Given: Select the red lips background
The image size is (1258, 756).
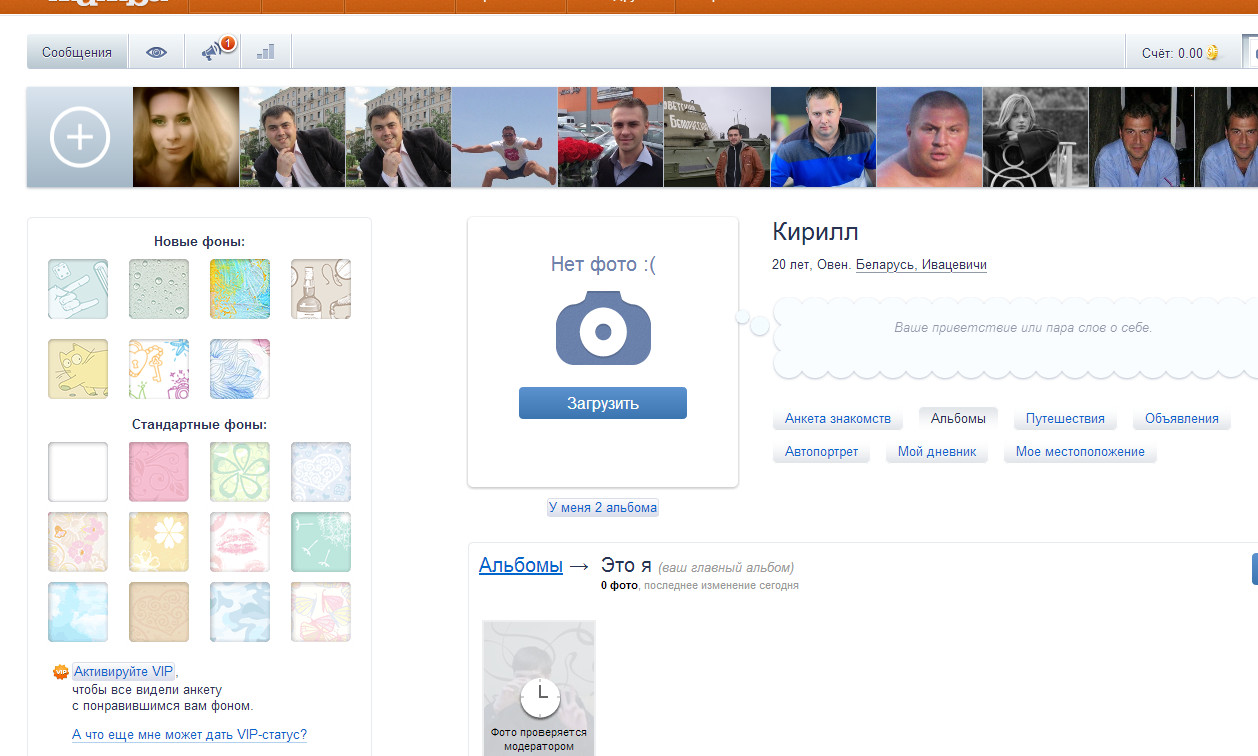Looking at the screenshot, I should [x=240, y=542].
